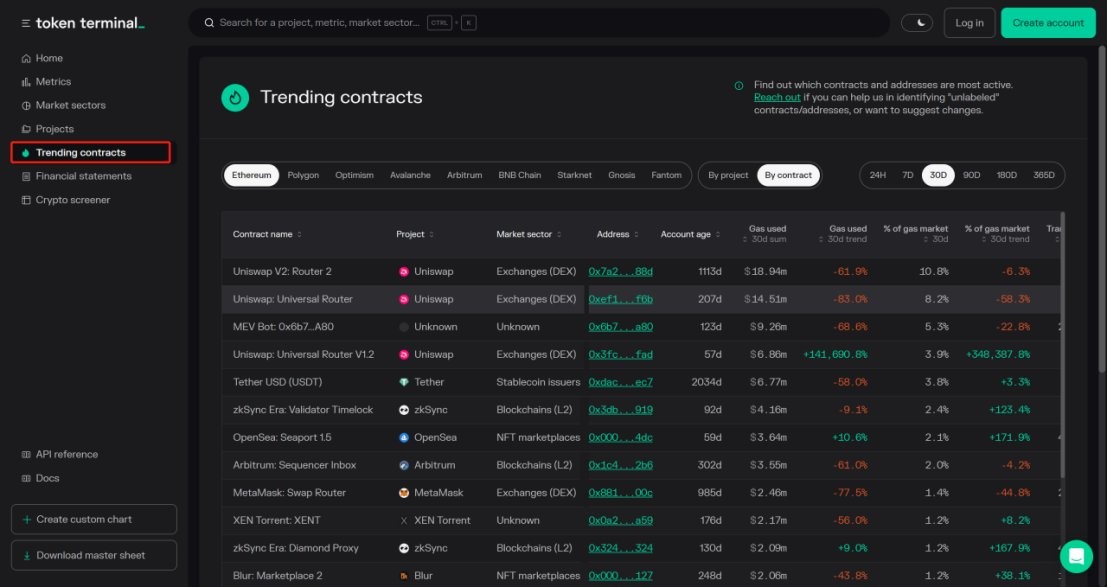Screen dimensions: 1108x588
Task: Sort by % of gas market 30d trend
Action: [x=997, y=234]
